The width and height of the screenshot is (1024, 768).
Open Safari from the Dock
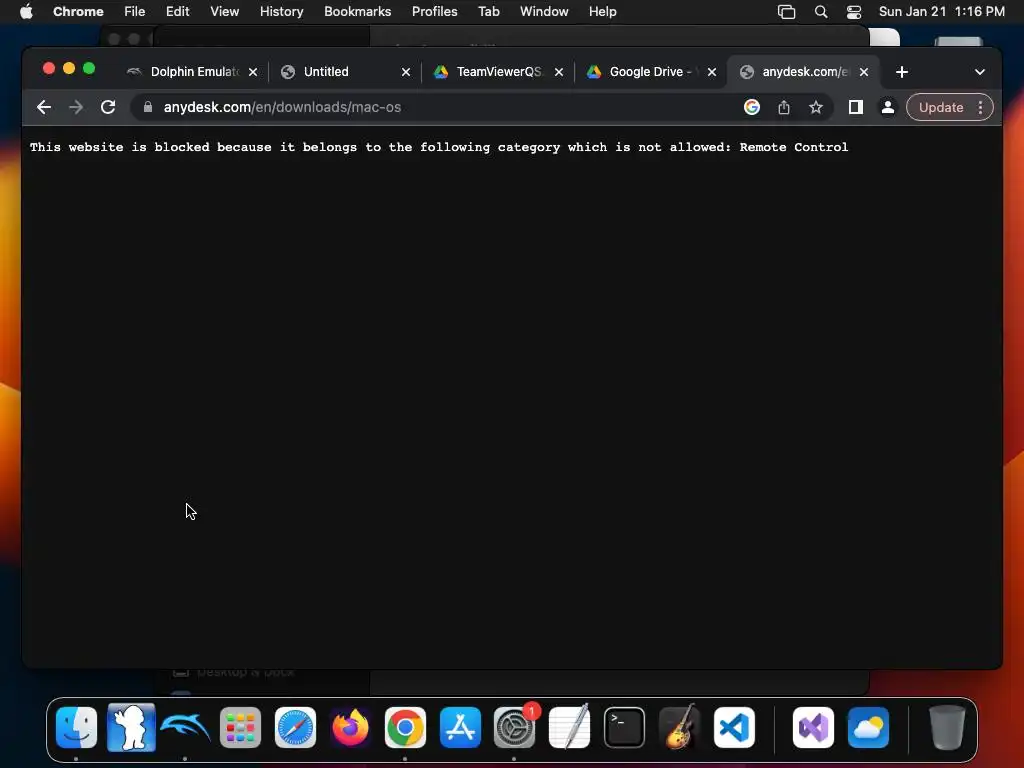pos(295,728)
